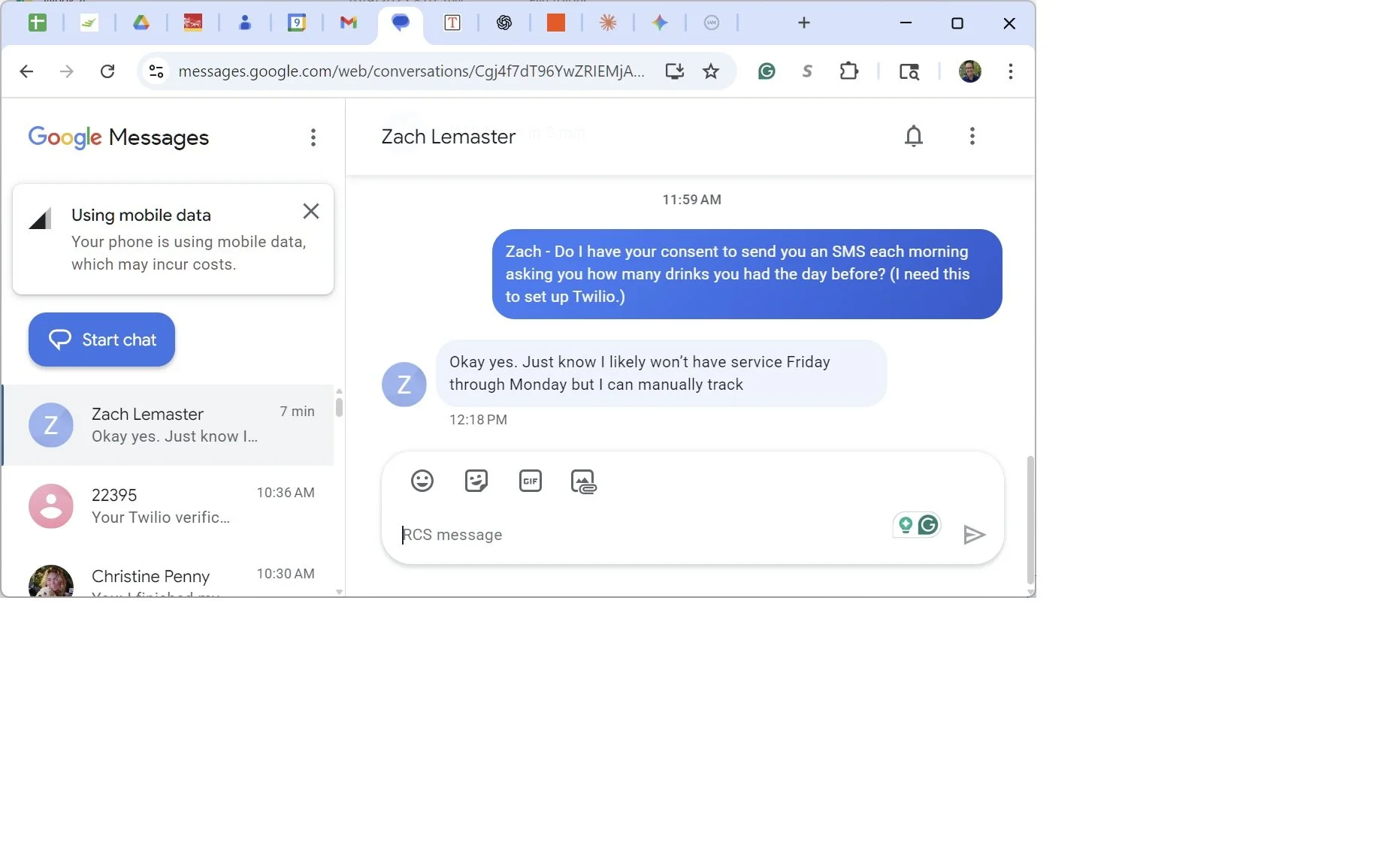Open a new browser tab
This screenshot has height=854, width=1400.
tap(804, 23)
